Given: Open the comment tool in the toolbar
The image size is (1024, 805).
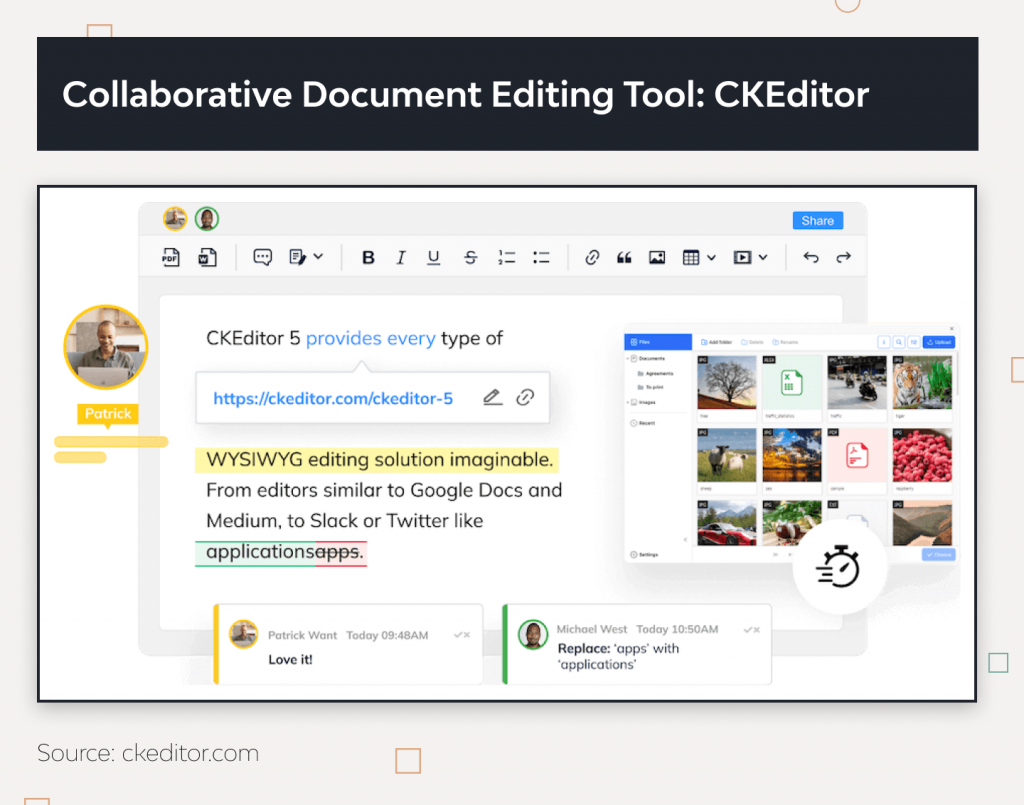Looking at the screenshot, I should [262, 257].
